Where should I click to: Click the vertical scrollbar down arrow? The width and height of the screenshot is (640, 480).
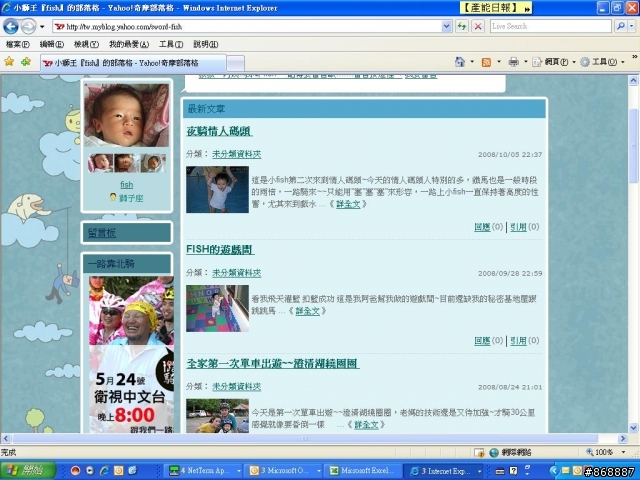633,428
